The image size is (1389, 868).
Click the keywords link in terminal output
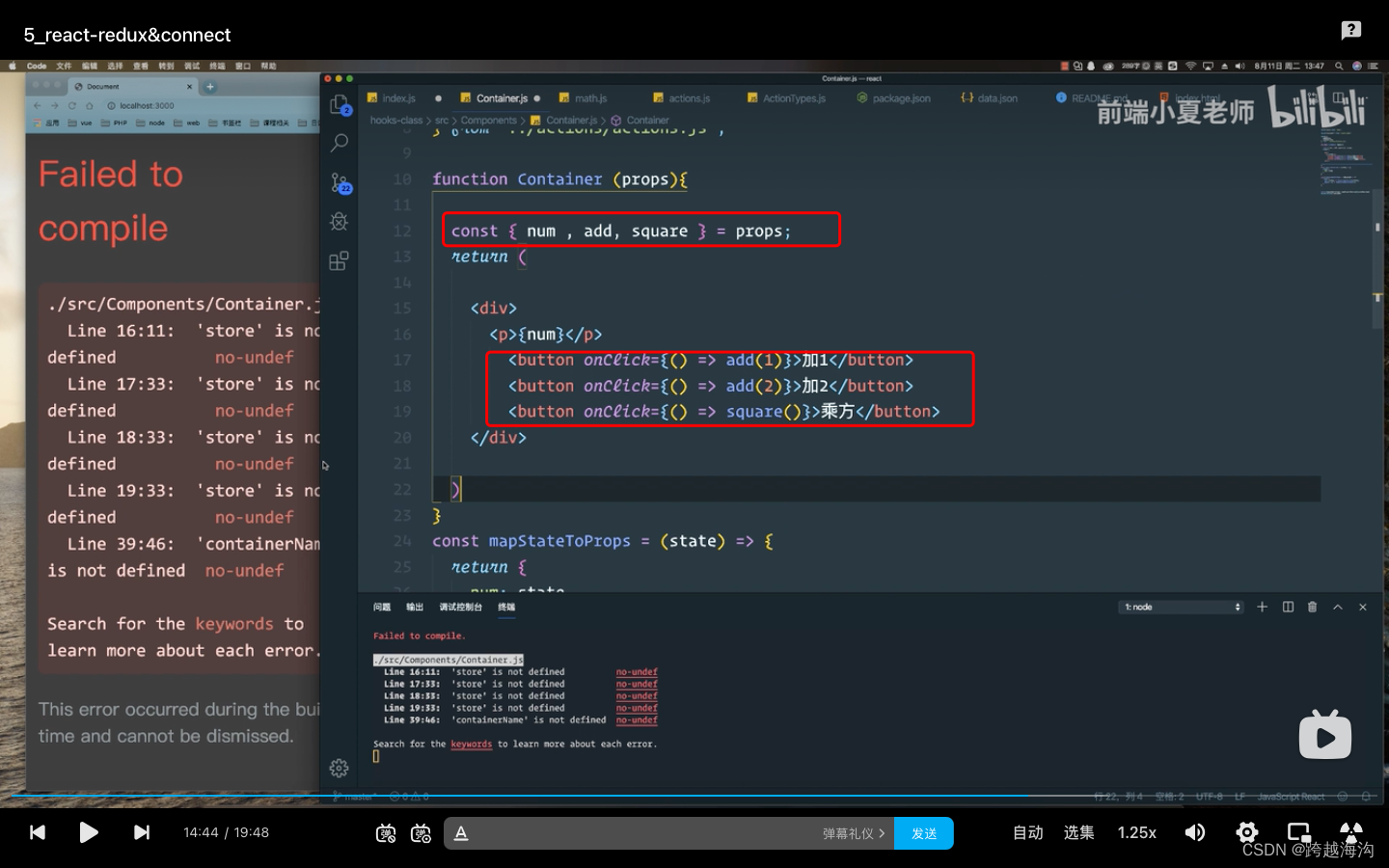click(472, 744)
